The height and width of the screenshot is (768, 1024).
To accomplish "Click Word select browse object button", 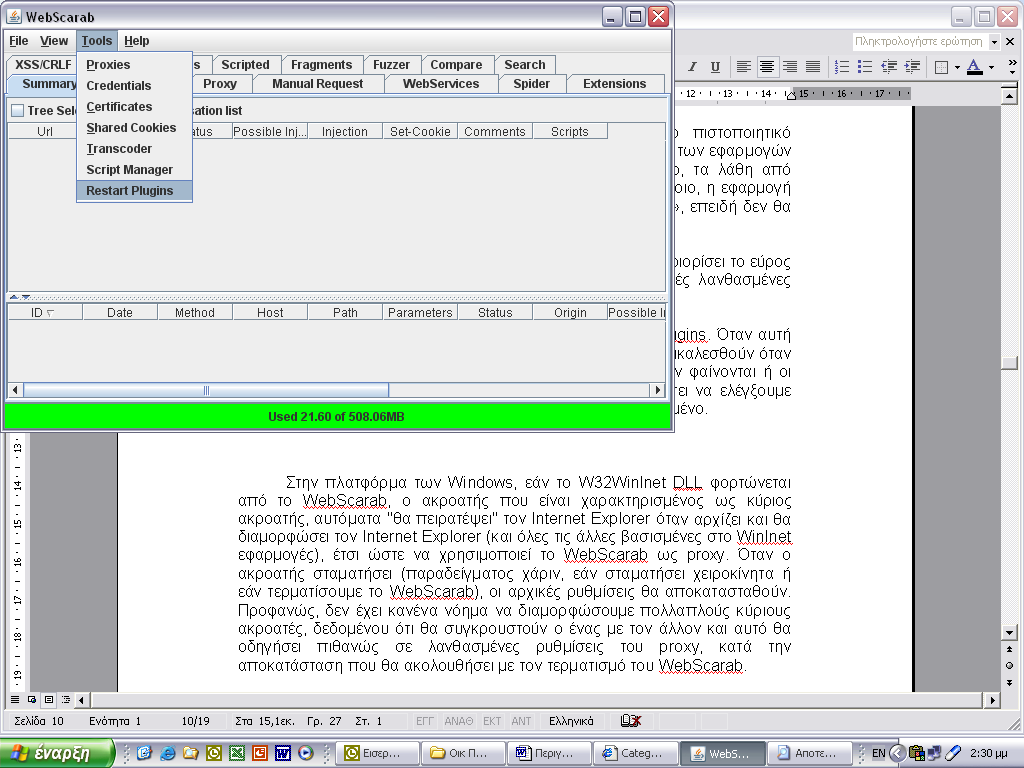I will click(1010, 665).
